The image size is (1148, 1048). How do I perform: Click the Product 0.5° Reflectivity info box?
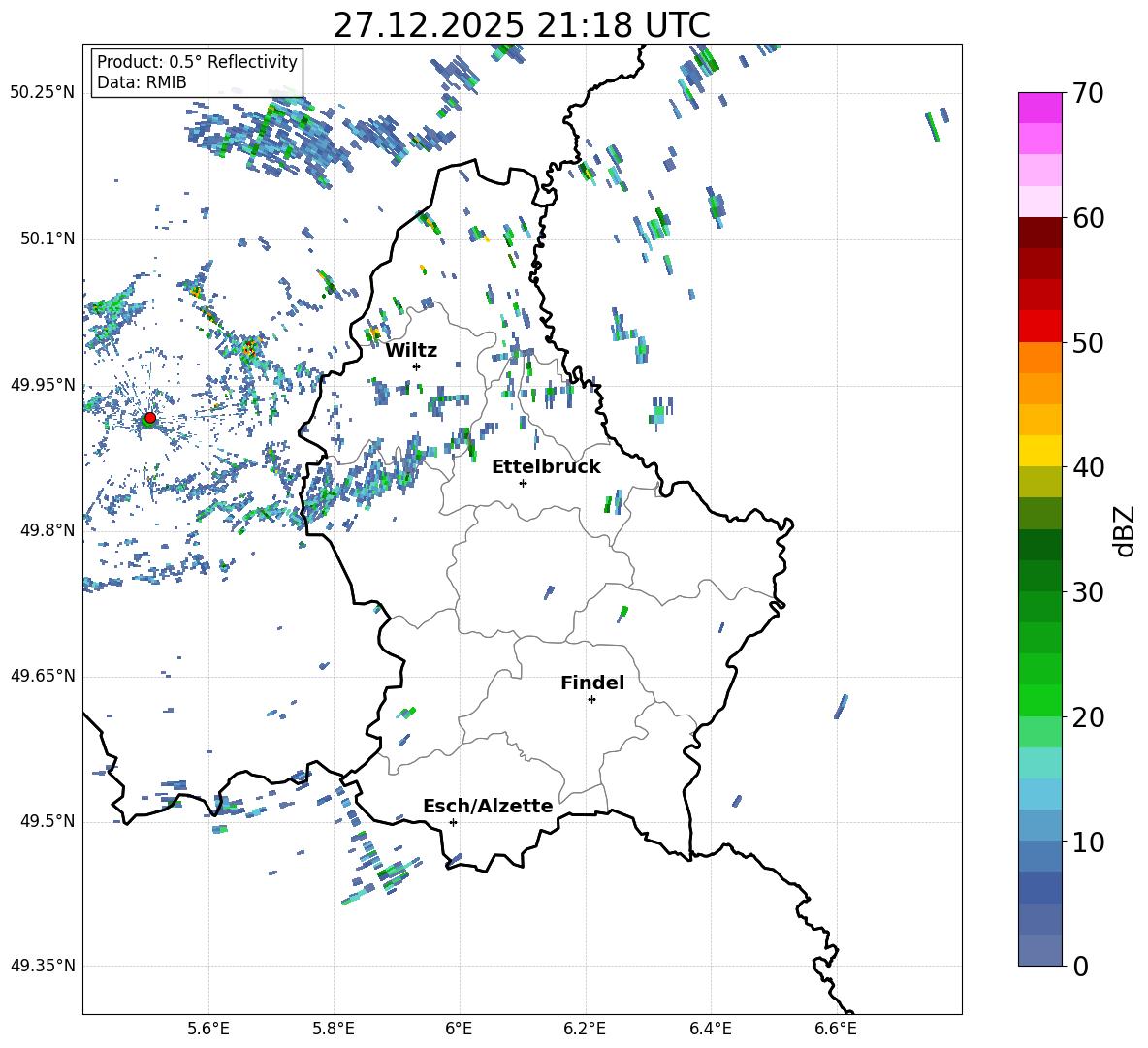tap(197, 73)
